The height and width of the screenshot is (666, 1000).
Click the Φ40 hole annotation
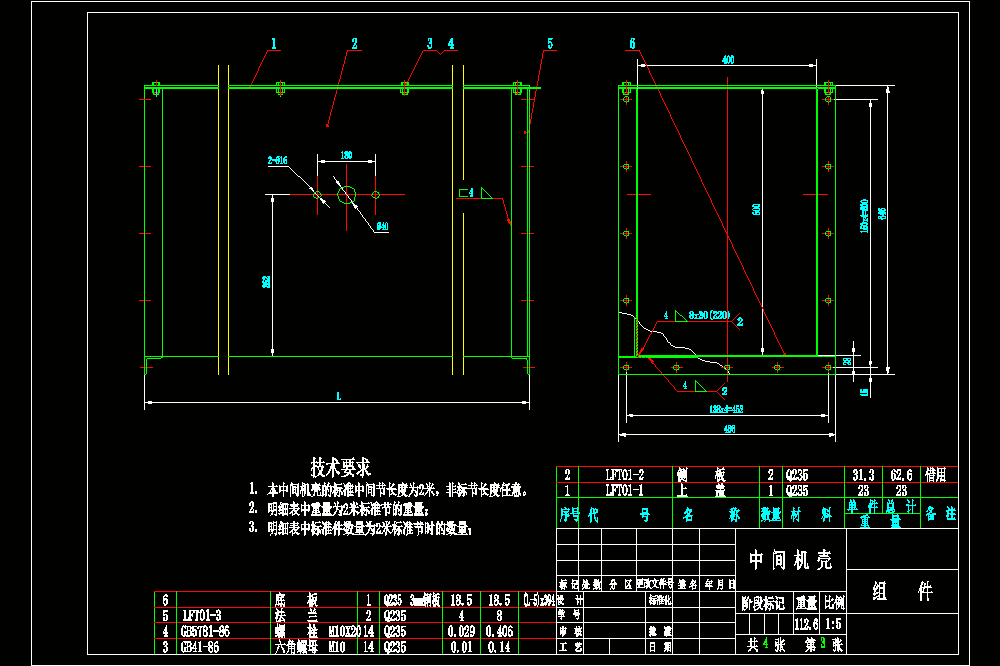pyautogui.click(x=382, y=226)
